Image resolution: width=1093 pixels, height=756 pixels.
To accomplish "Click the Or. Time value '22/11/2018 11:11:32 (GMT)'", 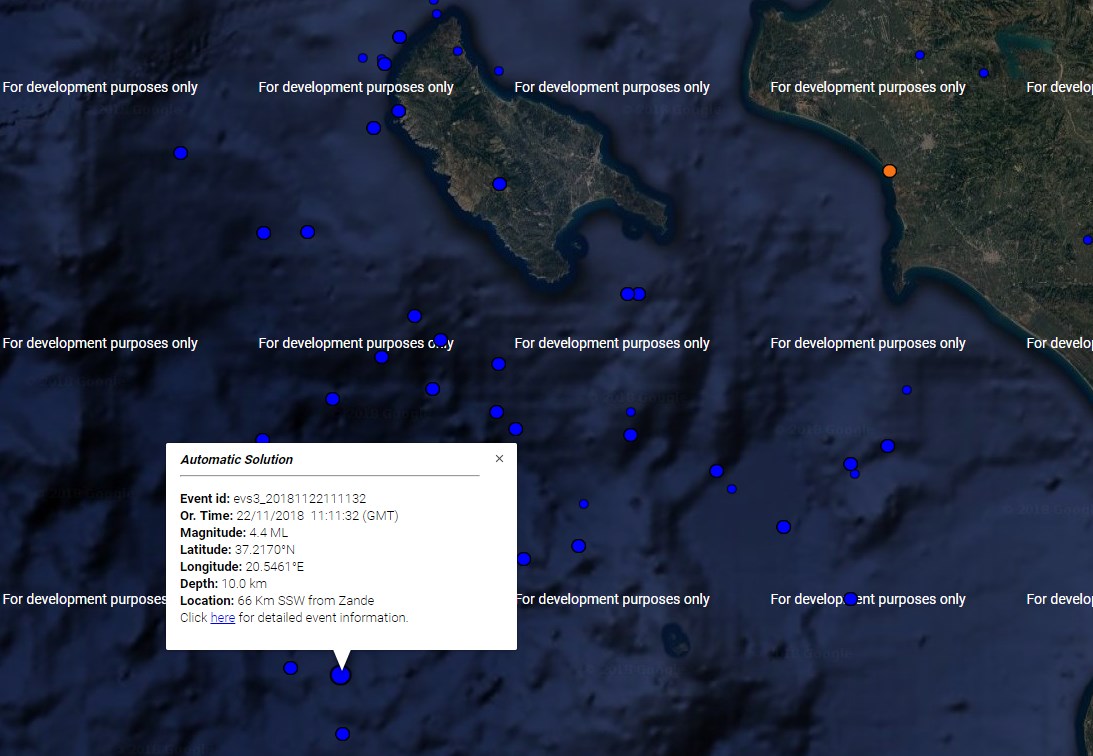I will point(317,516).
